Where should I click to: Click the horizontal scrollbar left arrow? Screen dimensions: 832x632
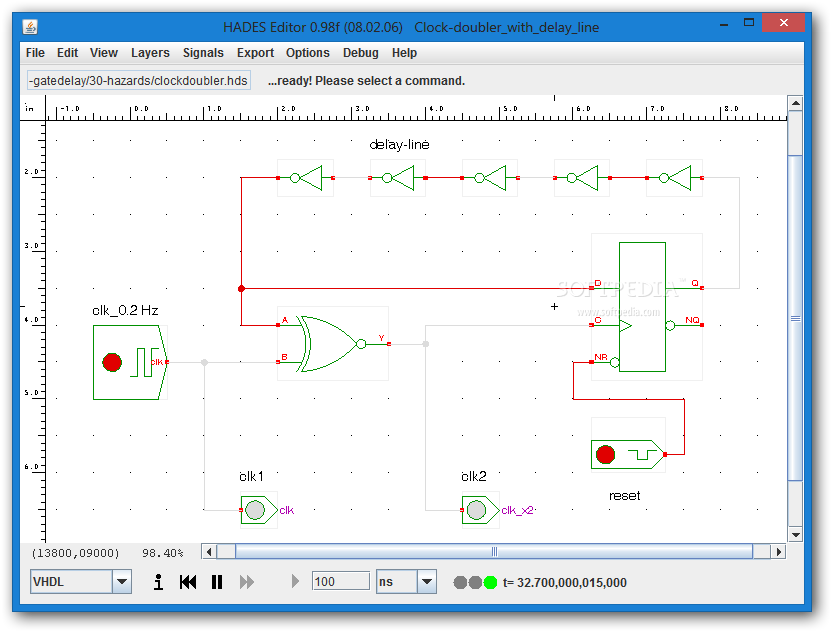pyautogui.click(x=209, y=552)
